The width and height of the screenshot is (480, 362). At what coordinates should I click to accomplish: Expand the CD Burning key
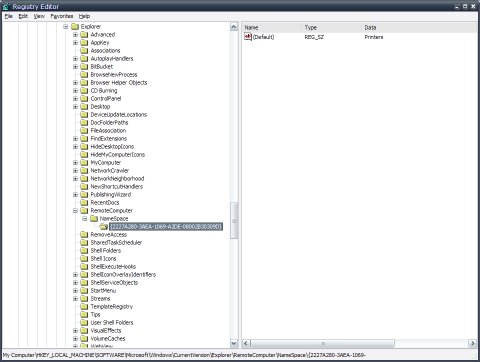pyautogui.click(x=75, y=91)
